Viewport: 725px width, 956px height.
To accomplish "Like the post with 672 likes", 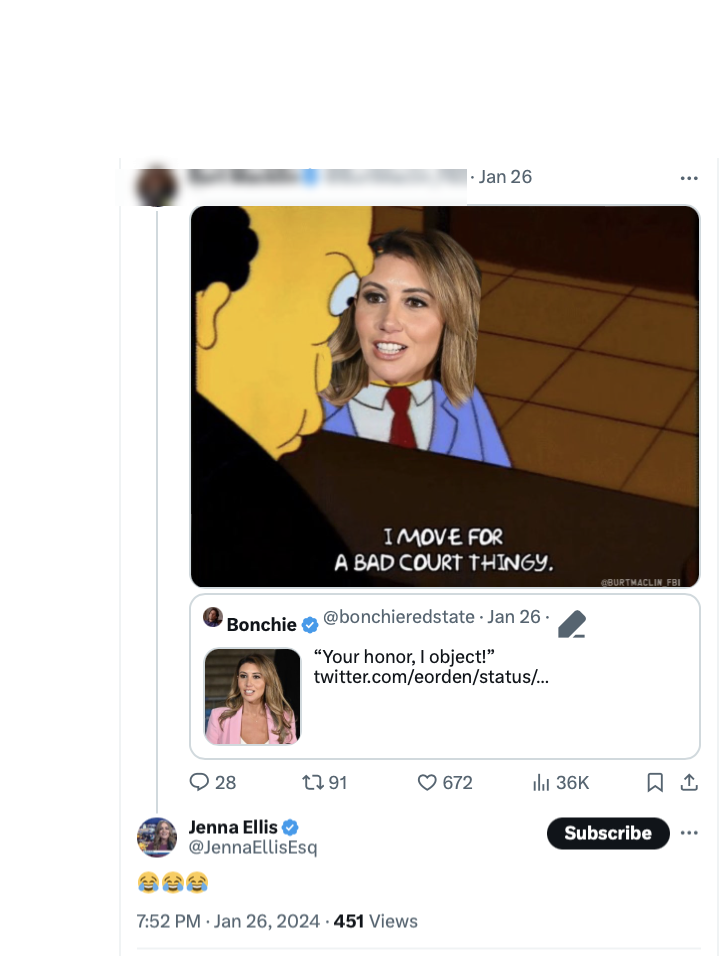I will [428, 782].
